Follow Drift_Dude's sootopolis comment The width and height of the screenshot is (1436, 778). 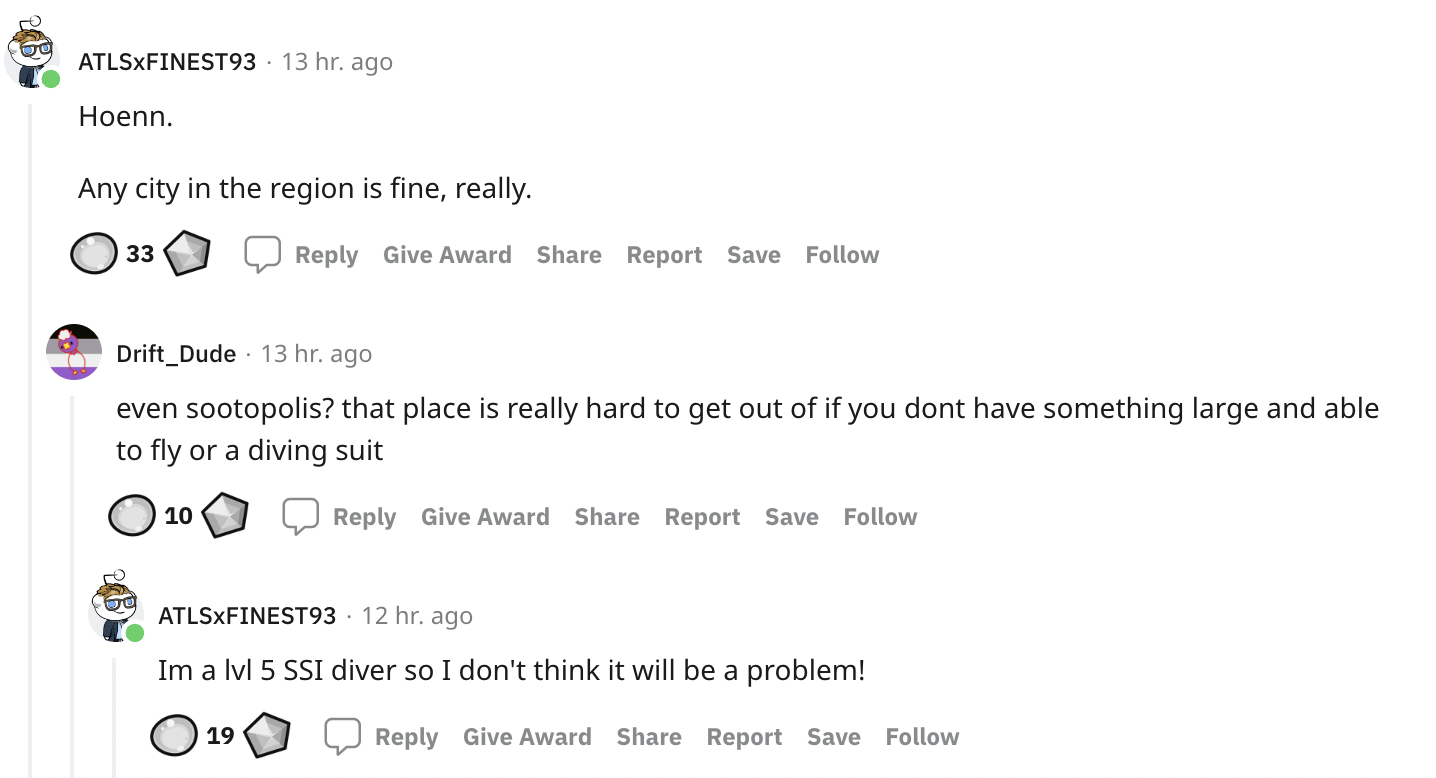tap(880, 517)
